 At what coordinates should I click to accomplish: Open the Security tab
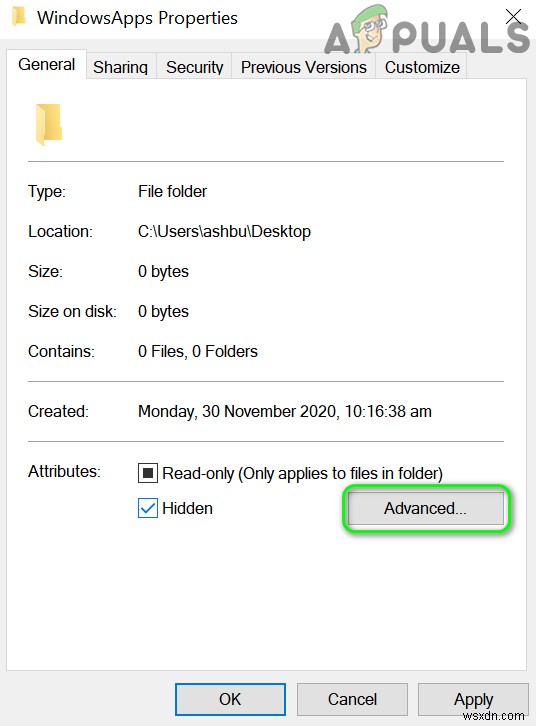pyautogui.click(x=194, y=67)
